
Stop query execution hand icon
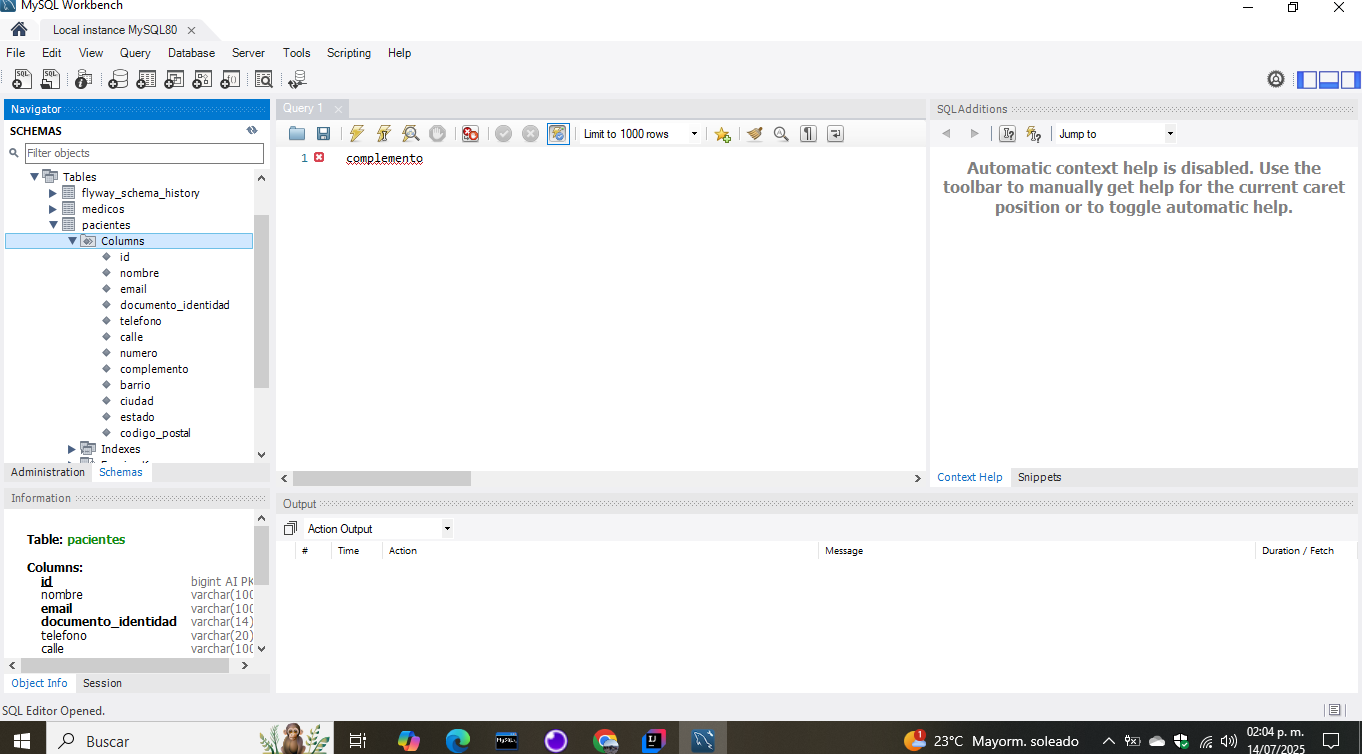click(437, 134)
